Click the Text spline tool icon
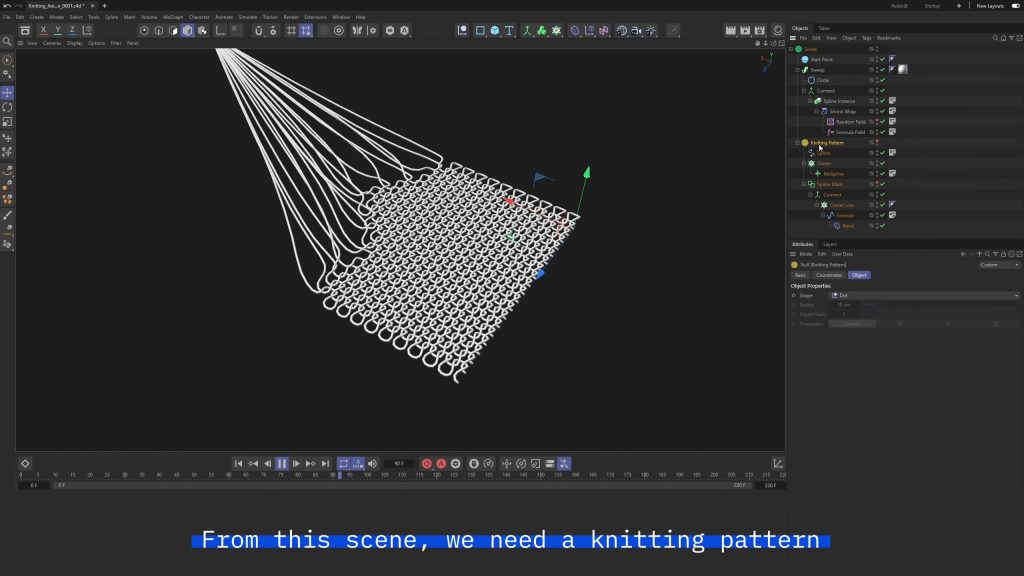Screen dimensions: 1024x576 tap(509, 30)
